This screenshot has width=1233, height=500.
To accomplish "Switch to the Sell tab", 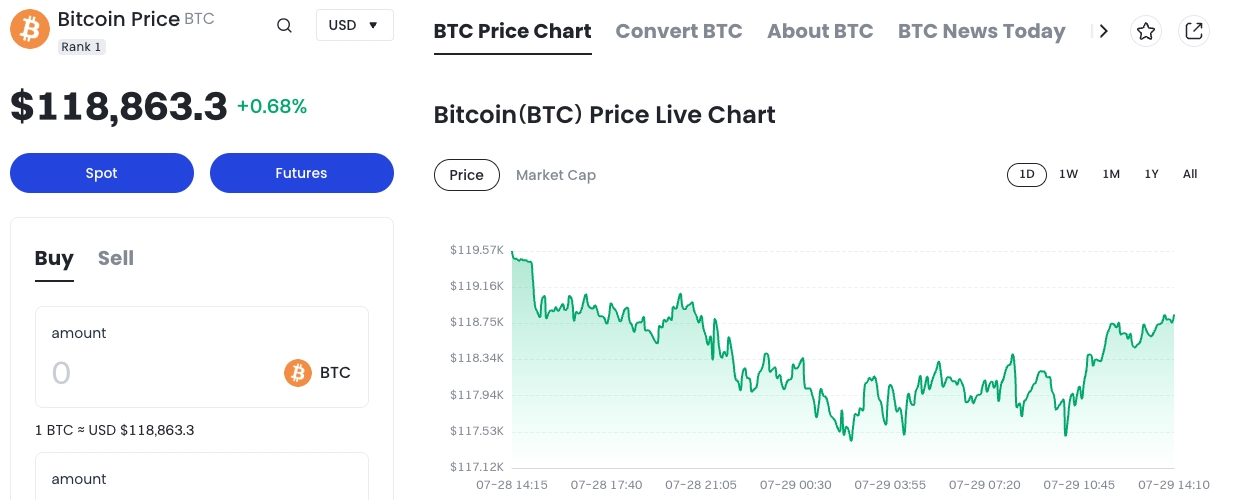I will (x=116, y=258).
